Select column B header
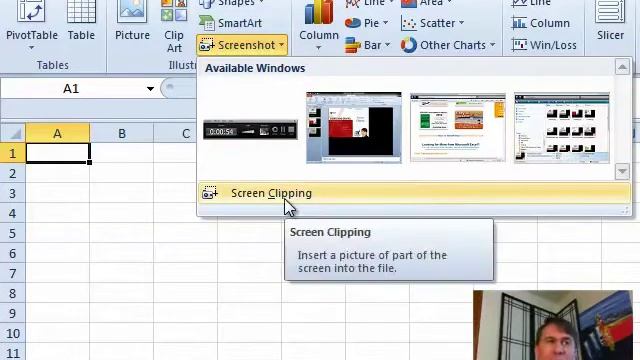This screenshot has width=640, height=360. pyautogui.click(x=122, y=133)
